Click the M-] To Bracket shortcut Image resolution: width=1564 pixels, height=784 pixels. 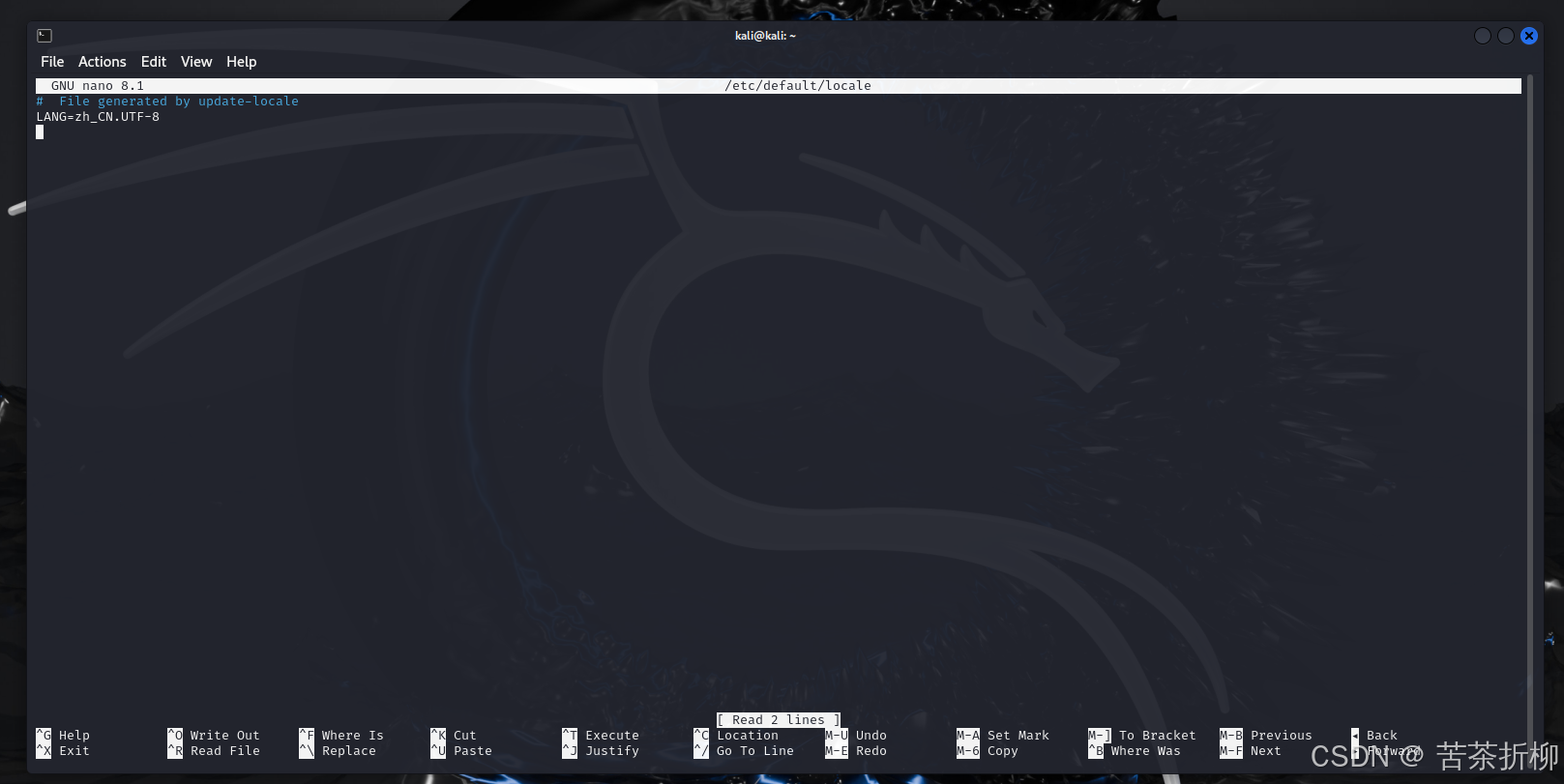pos(1142,736)
